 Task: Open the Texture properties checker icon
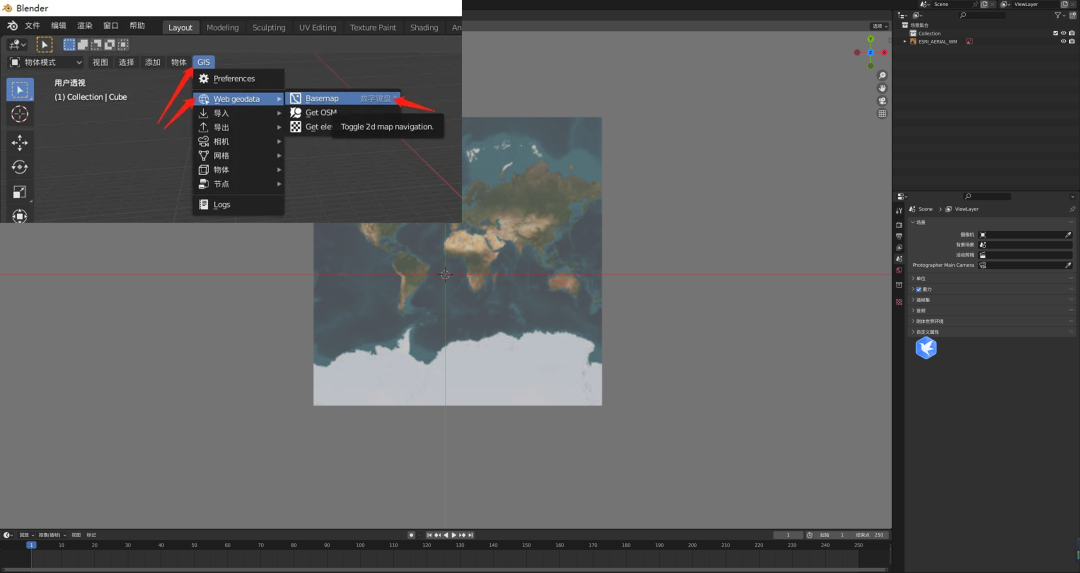pos(899,302)
